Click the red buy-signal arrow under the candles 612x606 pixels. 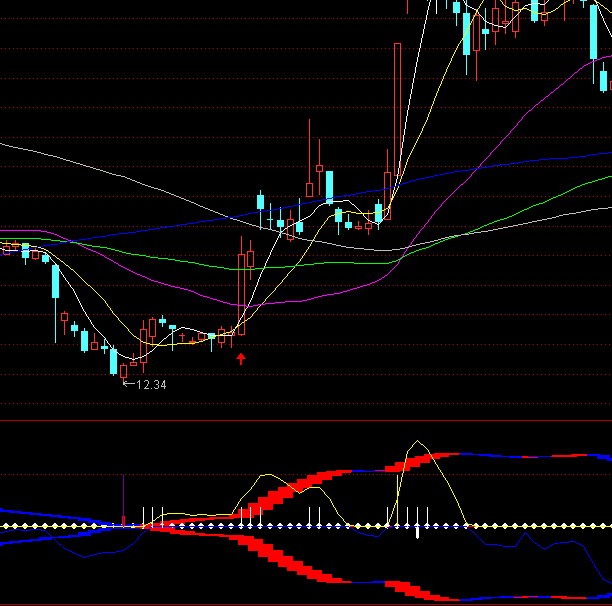pos(240,358)
